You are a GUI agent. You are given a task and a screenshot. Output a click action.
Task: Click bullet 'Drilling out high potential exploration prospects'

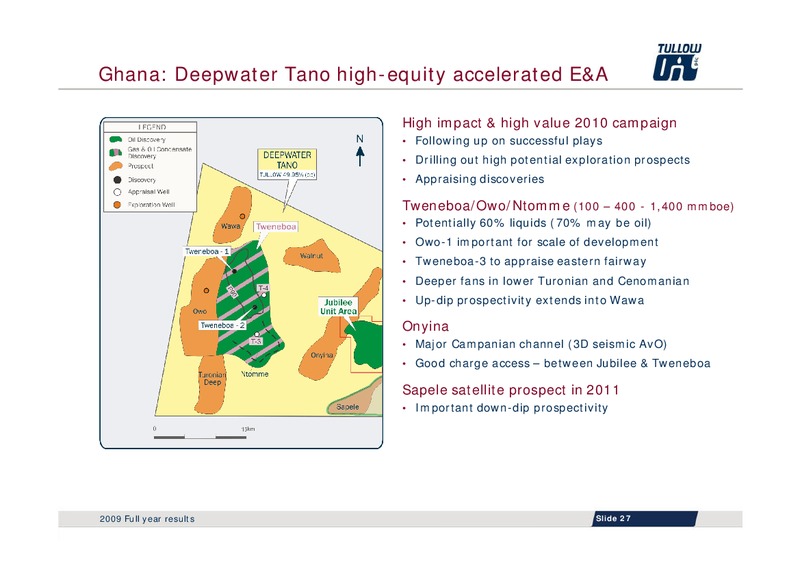click(x=553, y=160)
